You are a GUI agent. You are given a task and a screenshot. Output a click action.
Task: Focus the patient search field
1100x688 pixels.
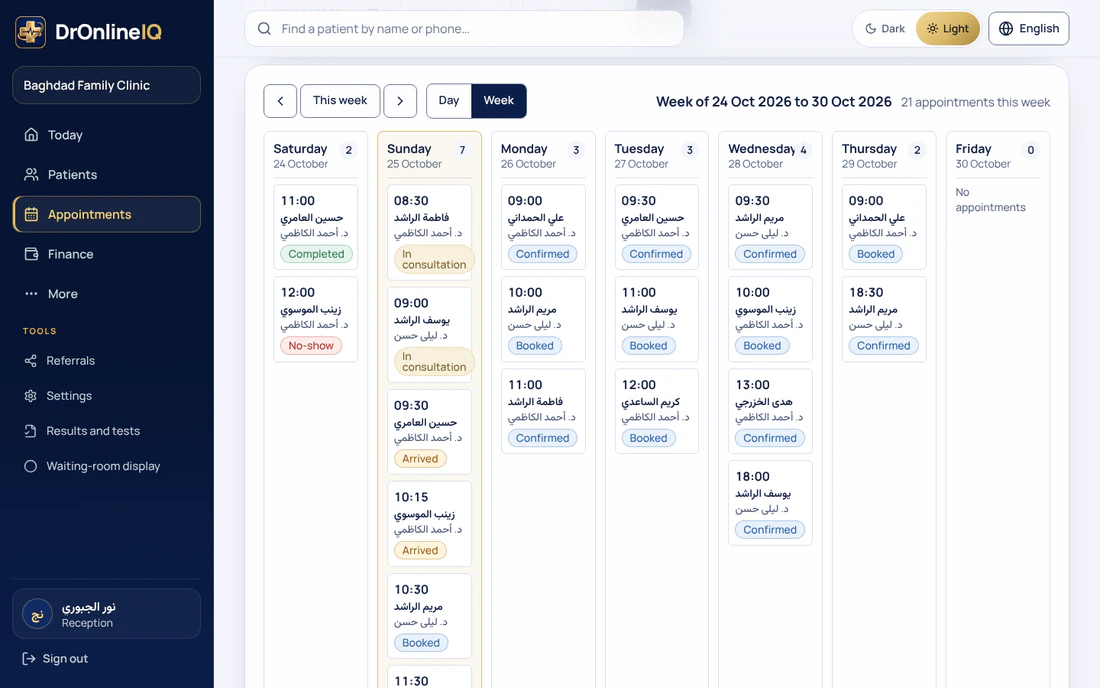click(x=464, y=29)
